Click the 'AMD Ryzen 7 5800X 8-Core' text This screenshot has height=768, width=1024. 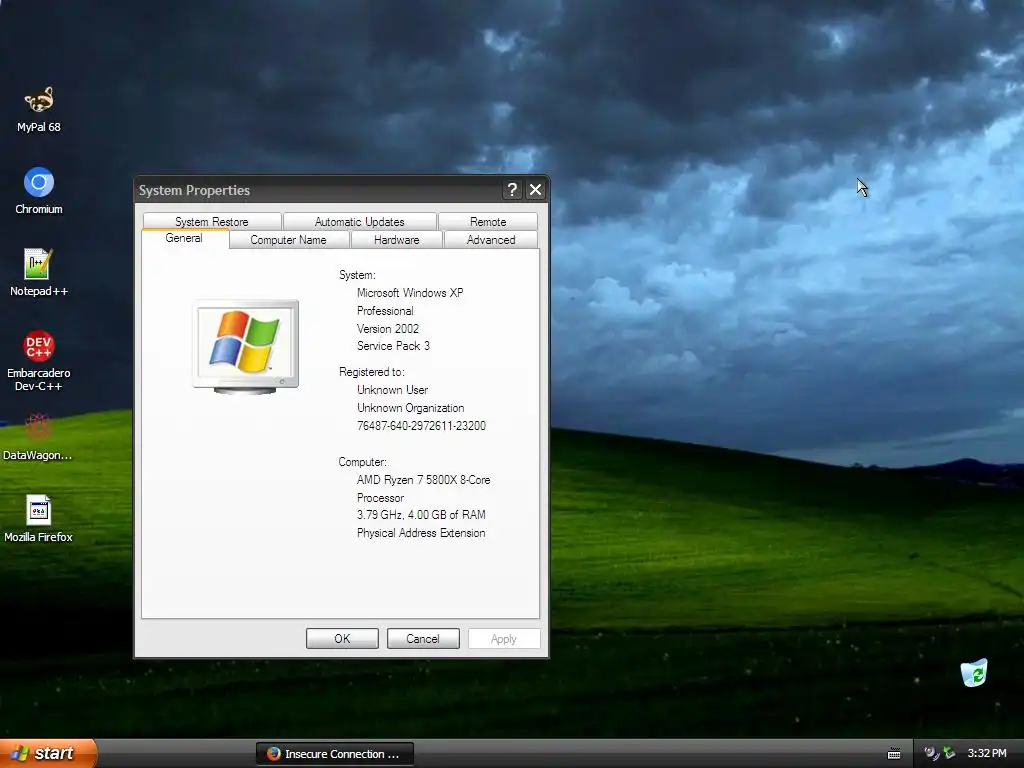(x=423, y=480)
